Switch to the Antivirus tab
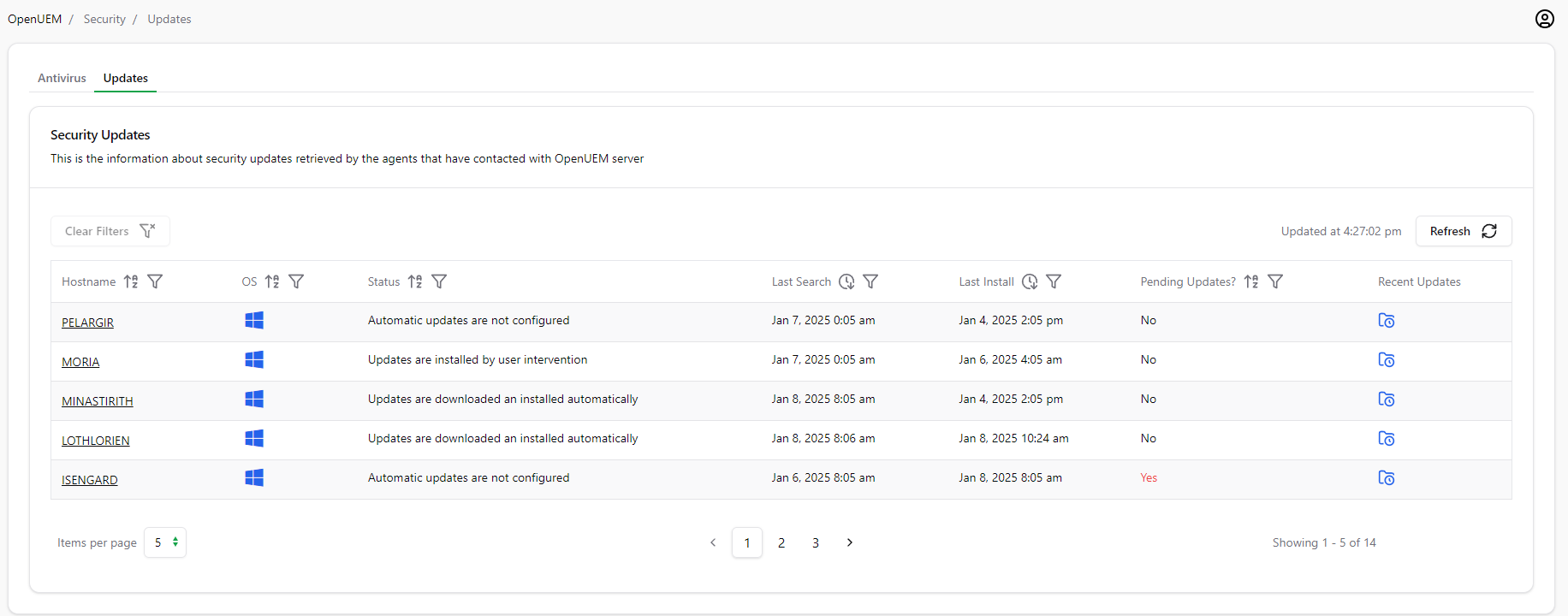Viewport: 1568px width, 616px height. [62, 78]
